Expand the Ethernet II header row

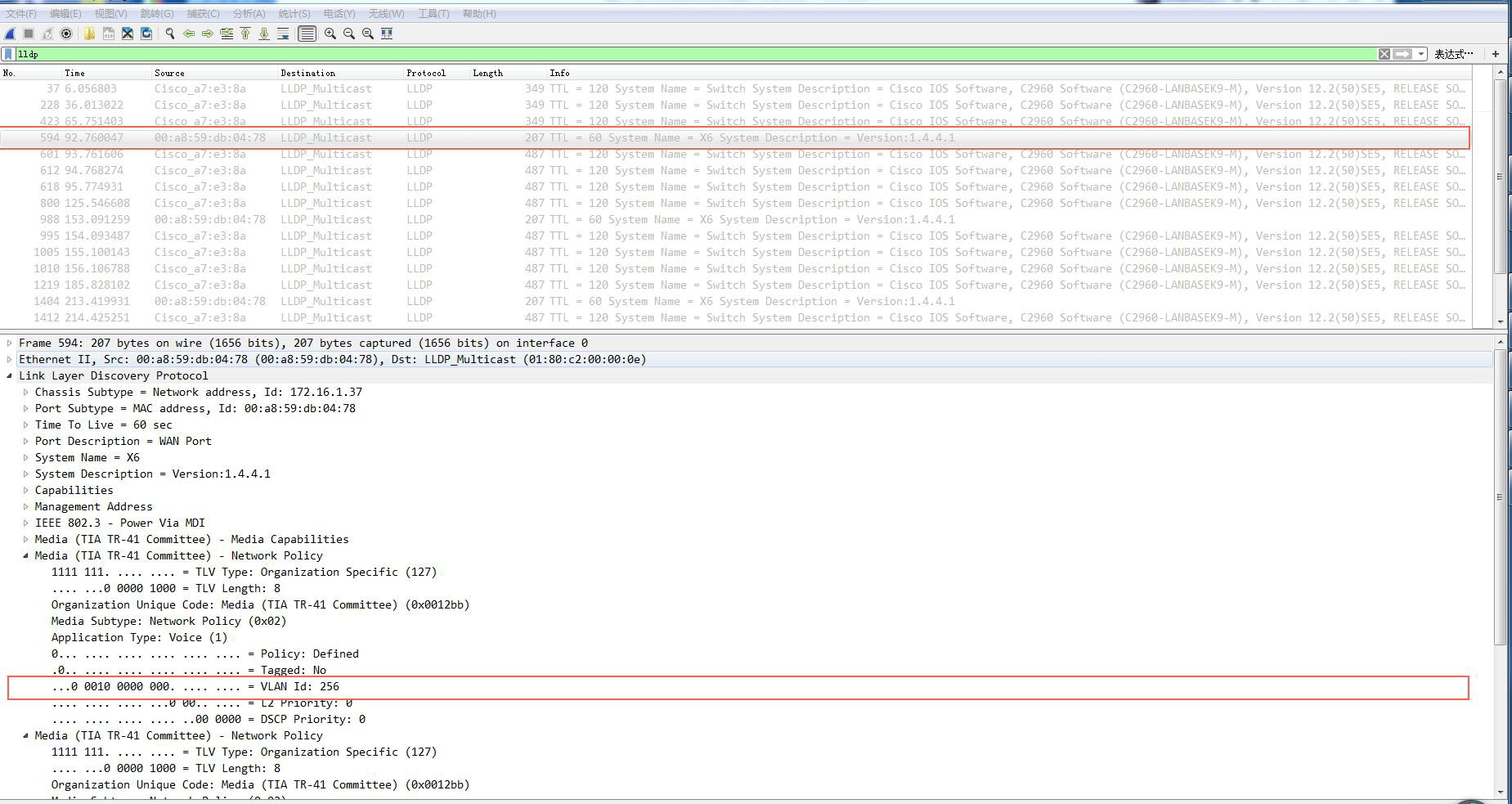pyautogui.click(x=10, y=359)
